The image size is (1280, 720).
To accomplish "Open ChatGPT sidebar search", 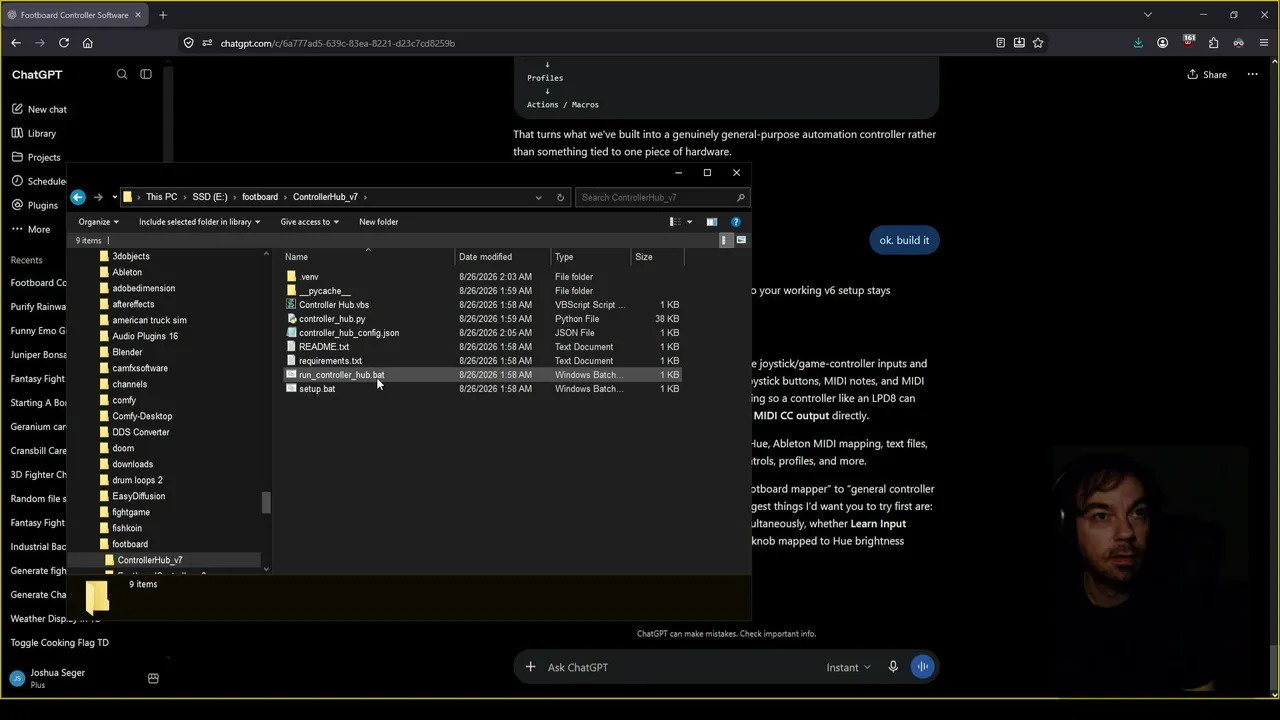I will pos(122,74).
